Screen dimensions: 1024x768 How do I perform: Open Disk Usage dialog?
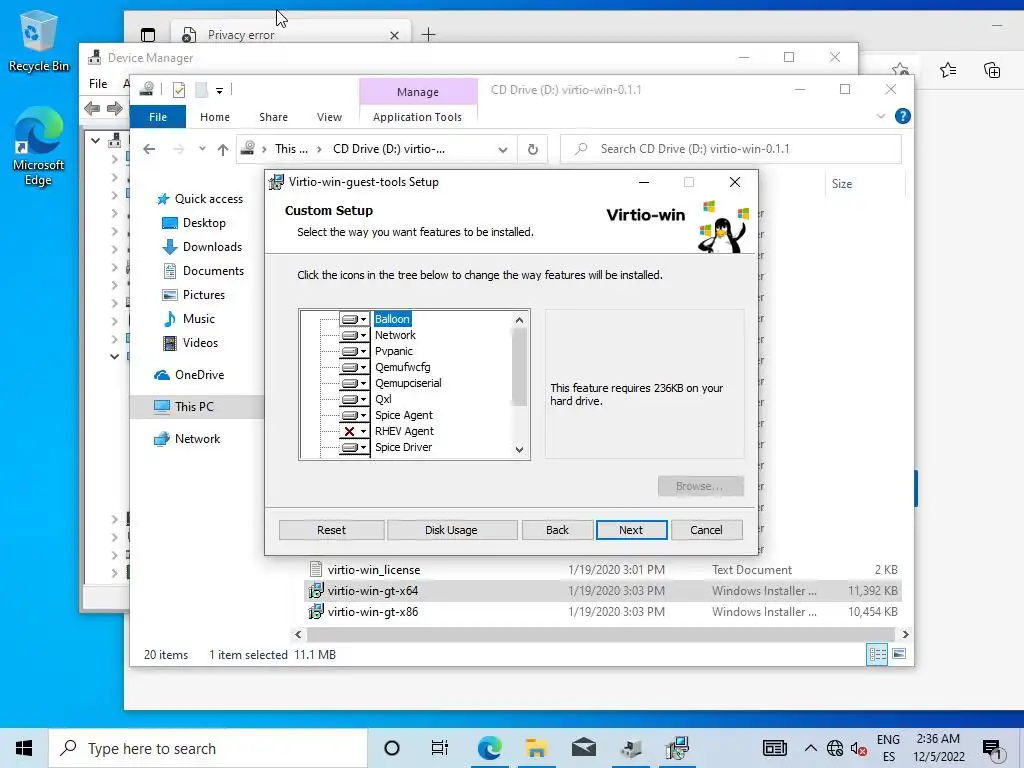(x=451, y=530)
